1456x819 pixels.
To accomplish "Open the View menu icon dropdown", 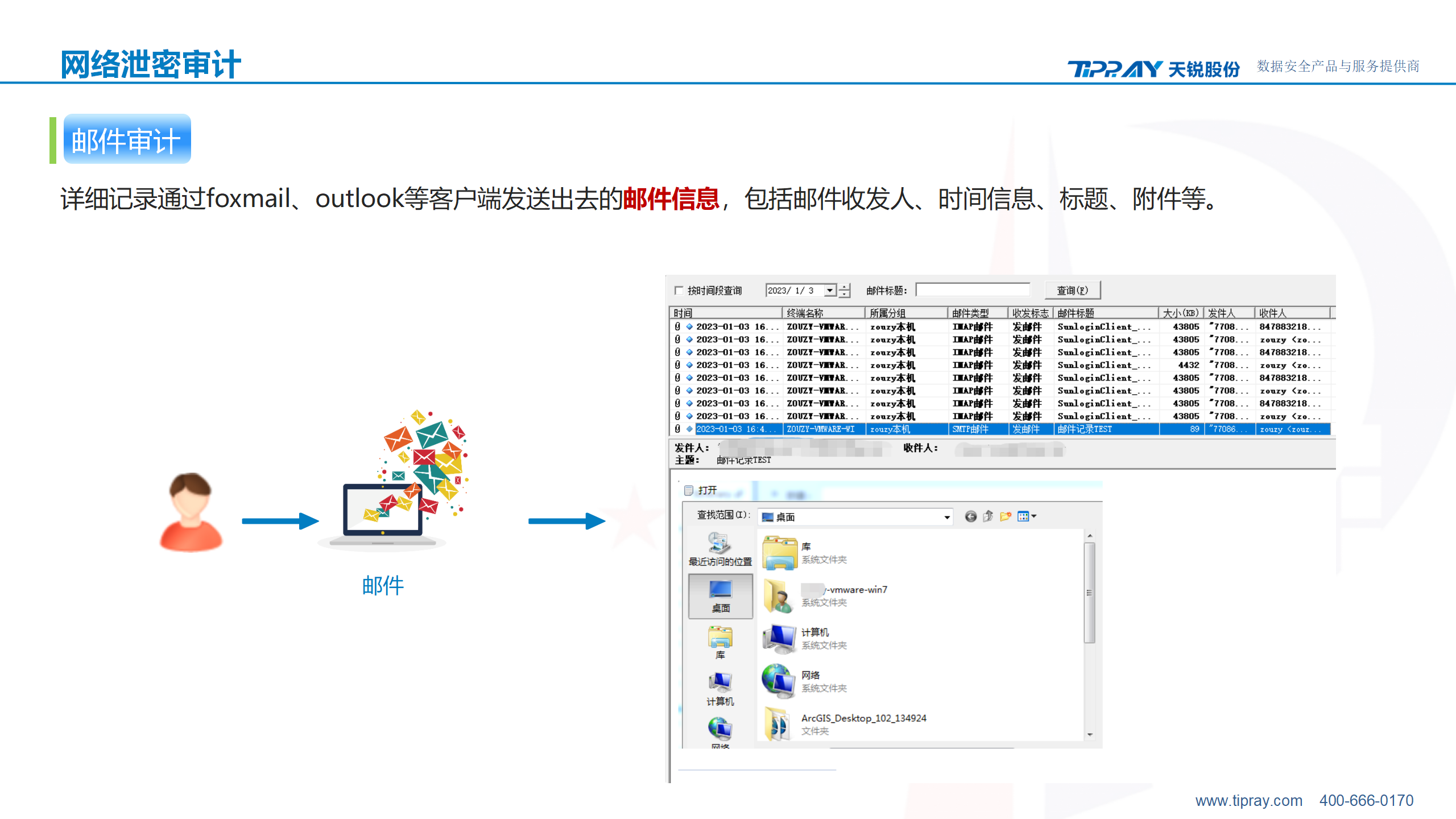I will tap(1027, 516).
